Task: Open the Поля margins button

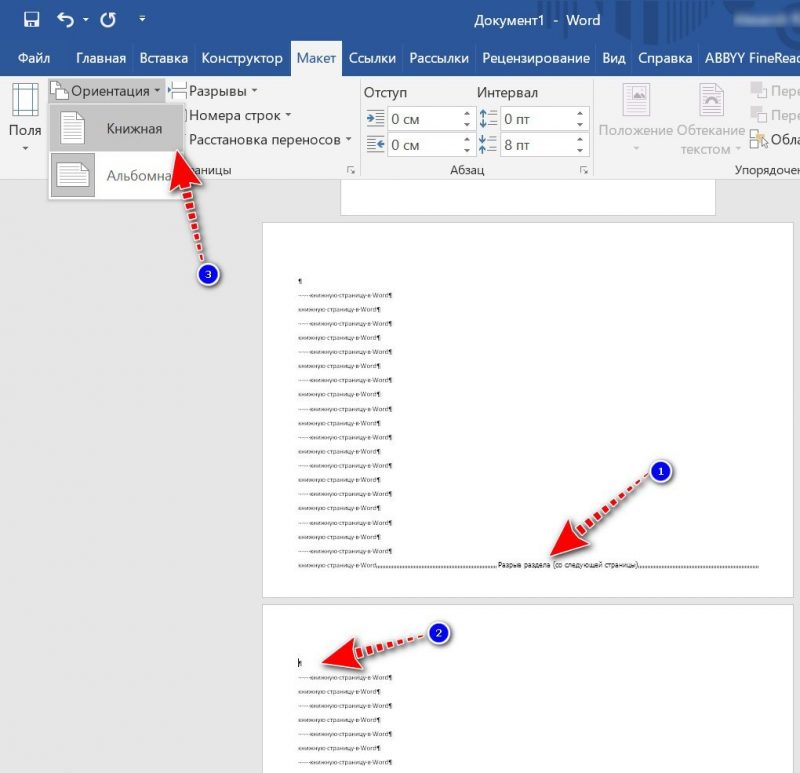Action: pyautogui.click(x=25, y=117)
